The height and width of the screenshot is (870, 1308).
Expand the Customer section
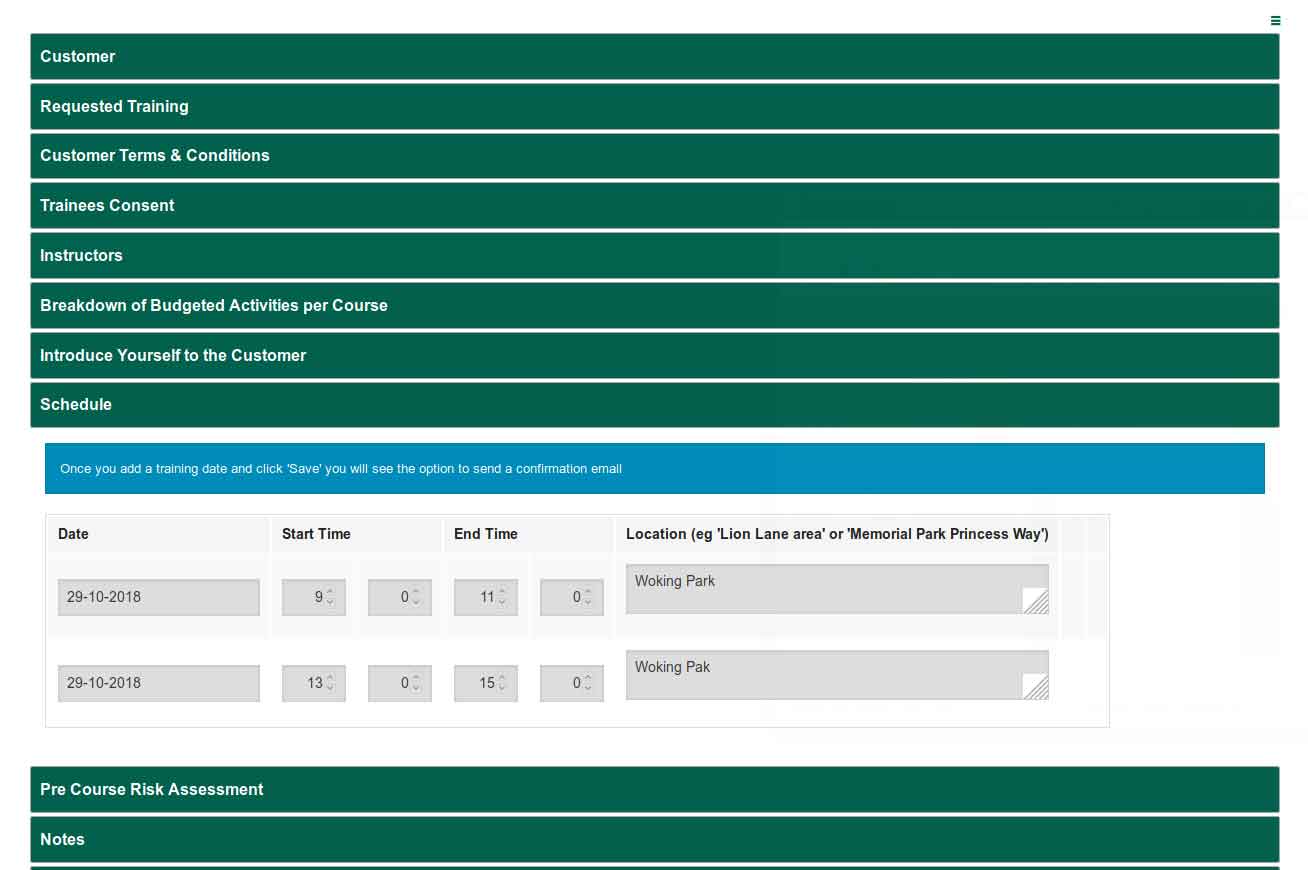click(655, 56)
